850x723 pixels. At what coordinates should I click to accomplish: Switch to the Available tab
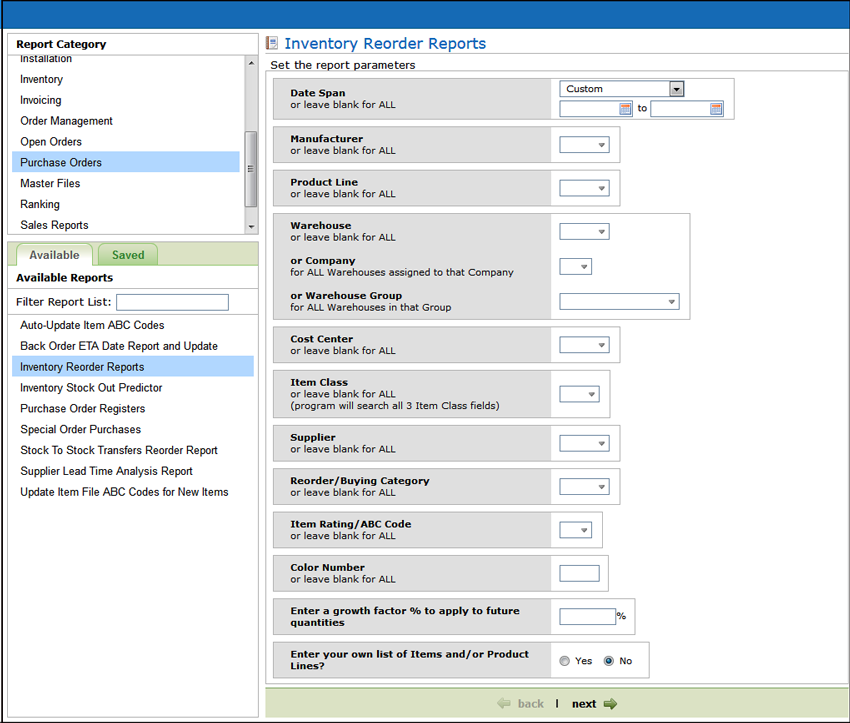click(x=54, y=255)
